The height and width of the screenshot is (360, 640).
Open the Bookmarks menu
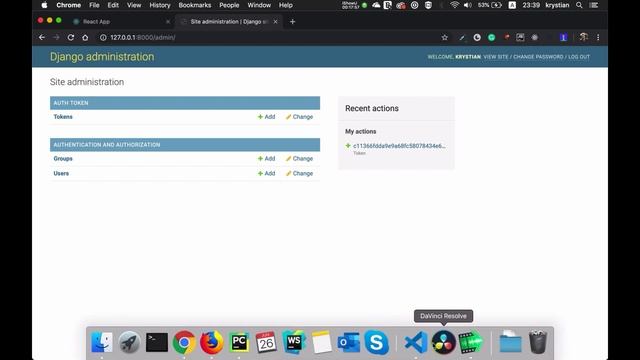(x=195, y=5)
